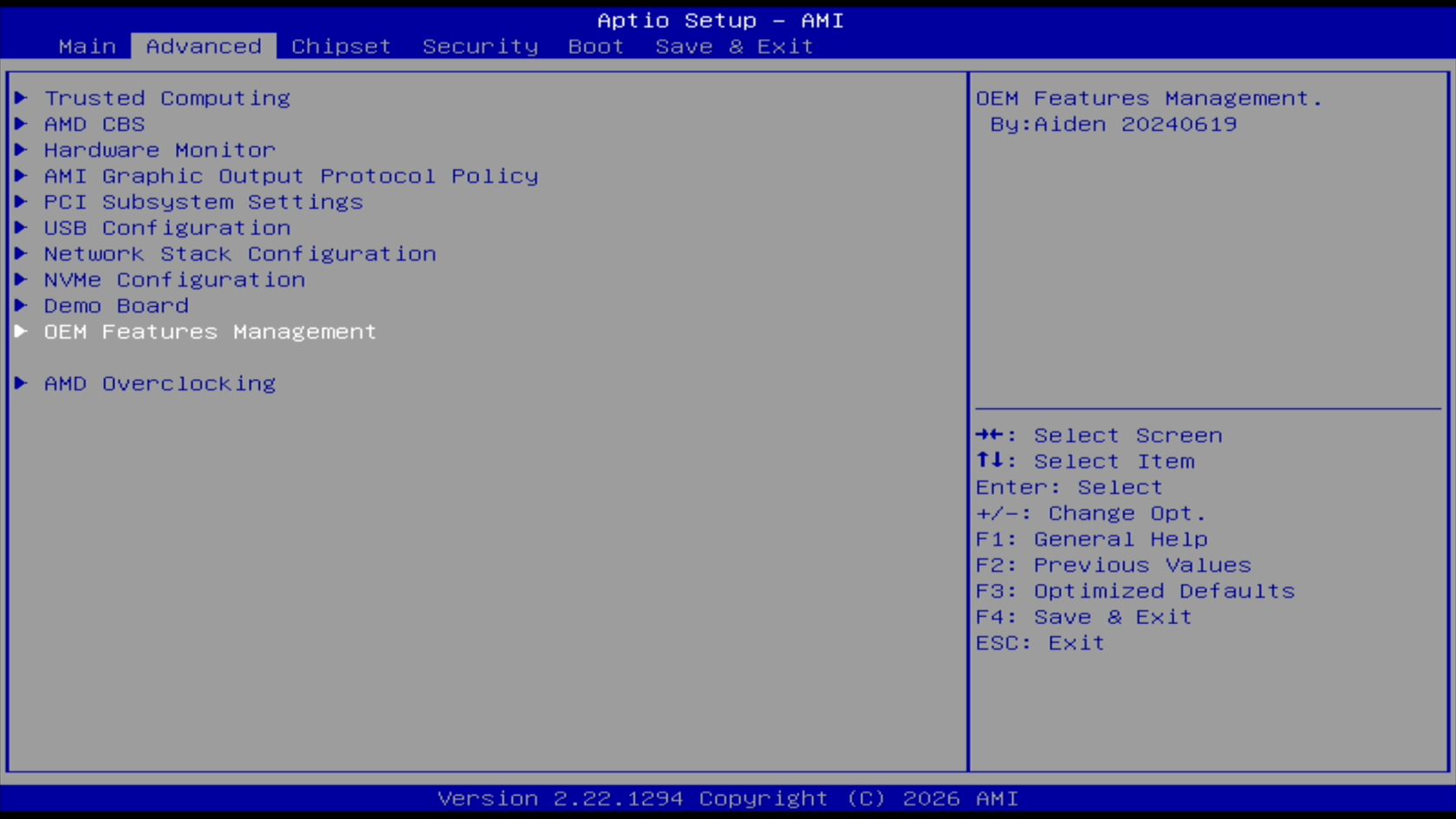Open AMD CBS submenu
1456x819 pixels.
click(94, 124)
